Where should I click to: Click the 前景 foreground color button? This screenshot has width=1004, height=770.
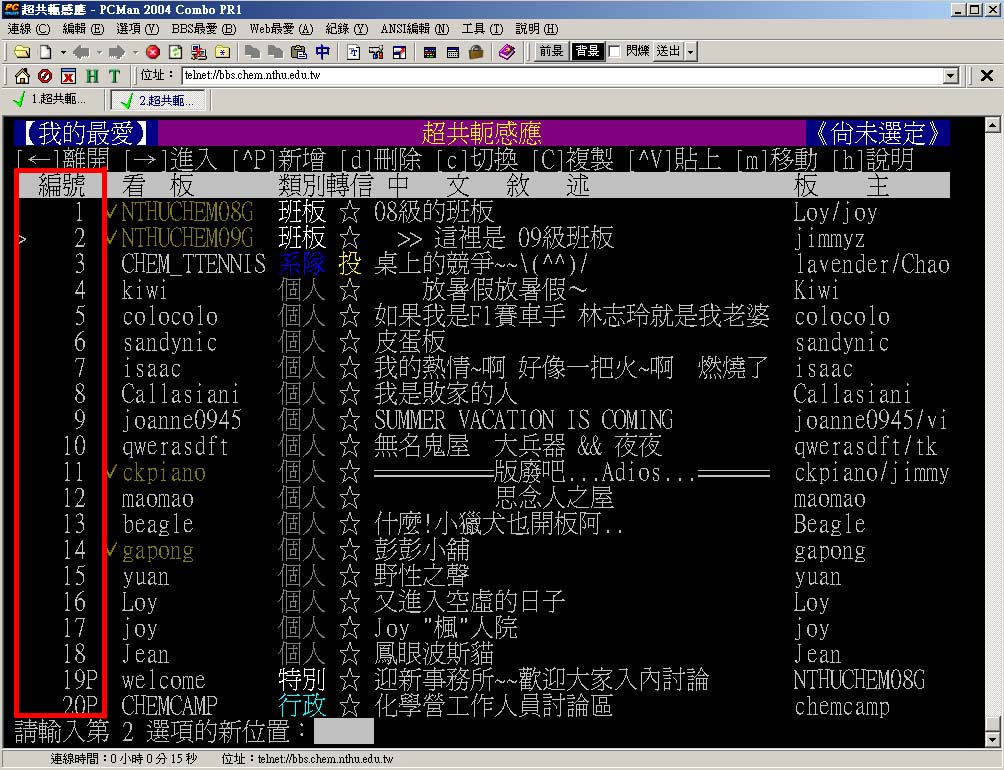(551, 51)
